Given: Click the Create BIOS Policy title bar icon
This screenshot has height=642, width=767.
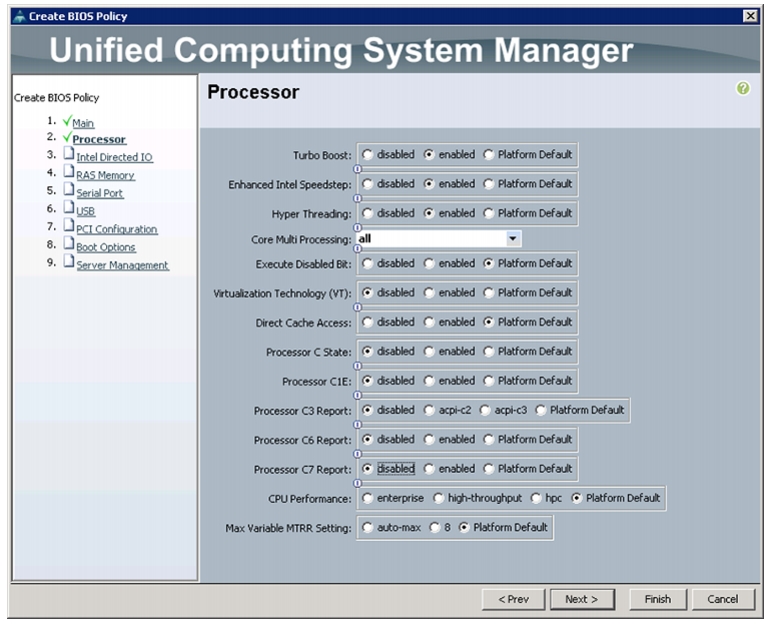Looking at the screenshot, I should (x=19, y=16).
